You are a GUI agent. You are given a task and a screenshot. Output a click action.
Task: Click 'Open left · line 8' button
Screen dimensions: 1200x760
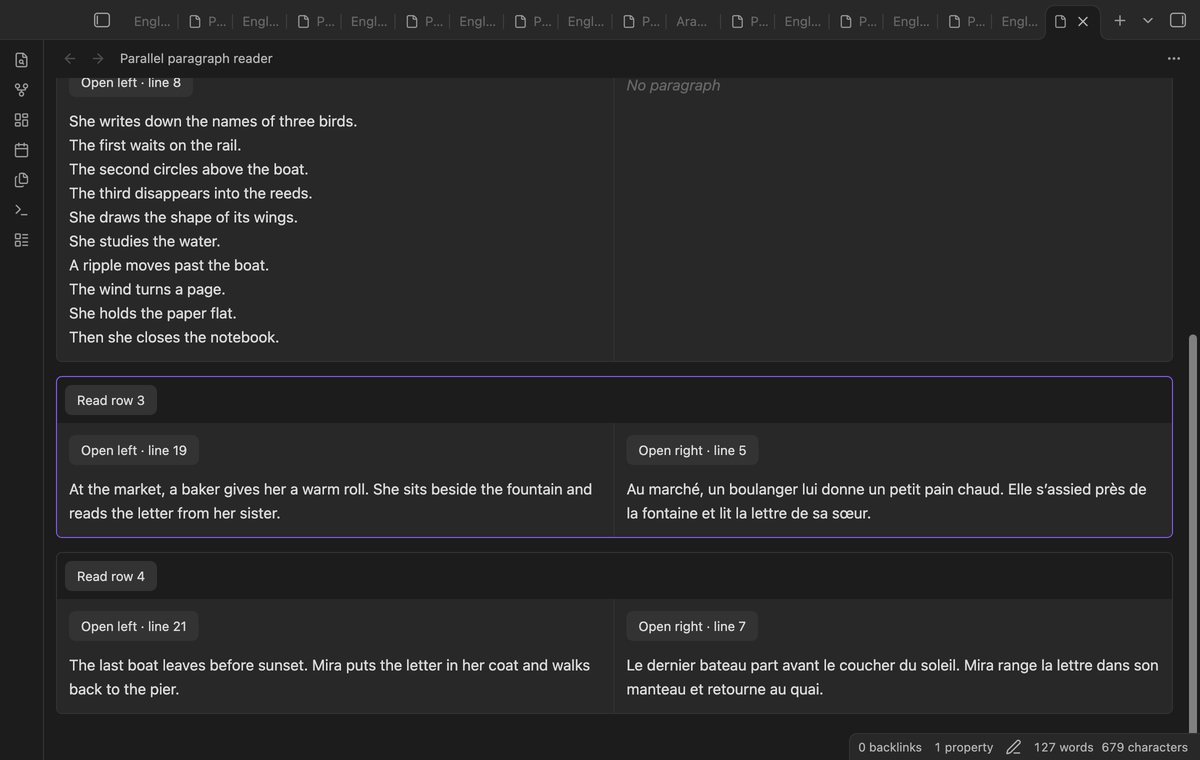[x=131, y=84]
